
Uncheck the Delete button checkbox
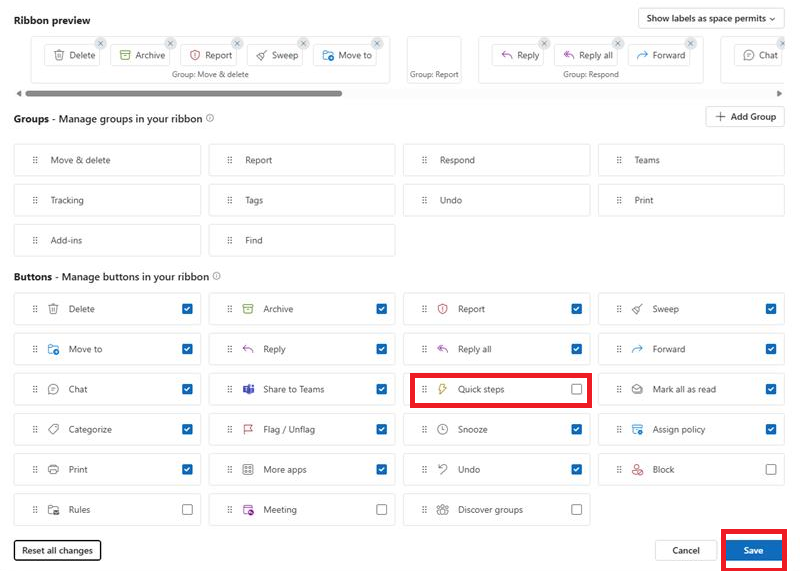tap(187, 309)
